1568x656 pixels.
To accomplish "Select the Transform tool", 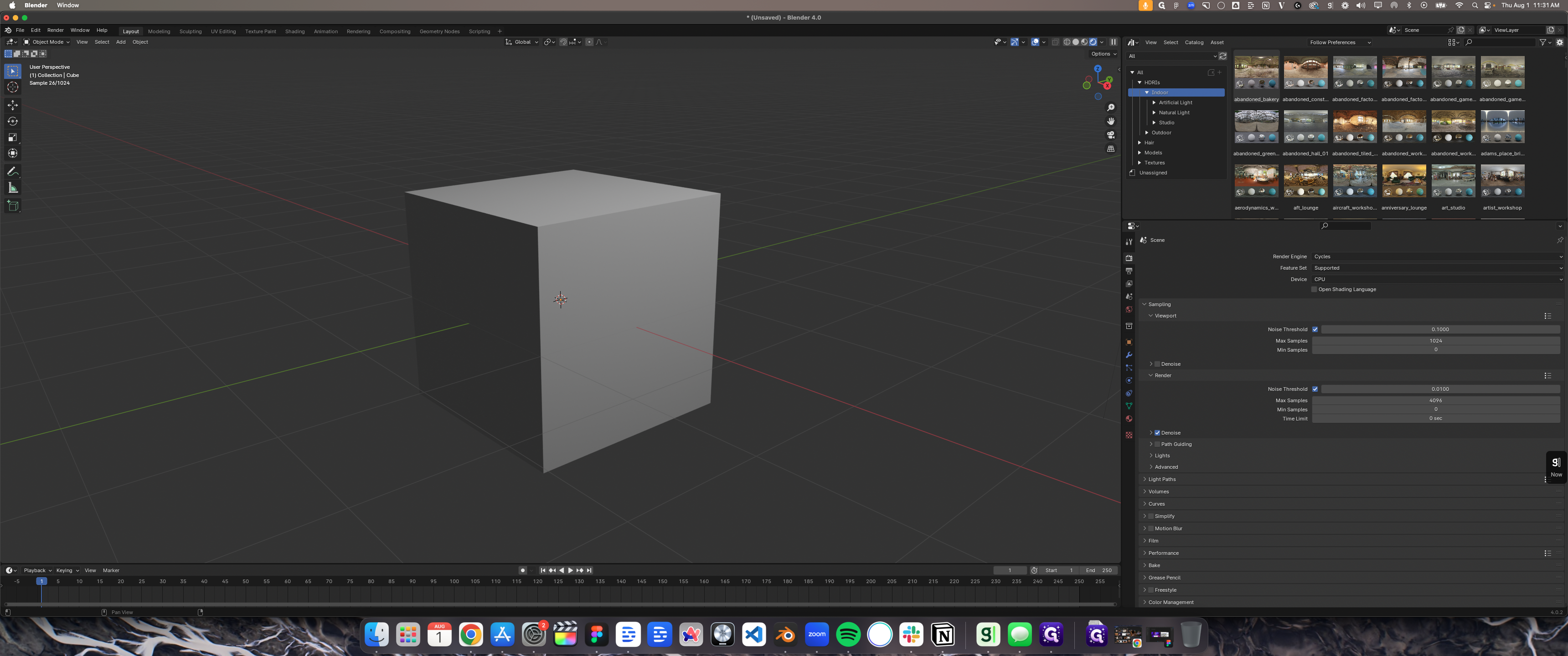I will [x=12, y=153].
